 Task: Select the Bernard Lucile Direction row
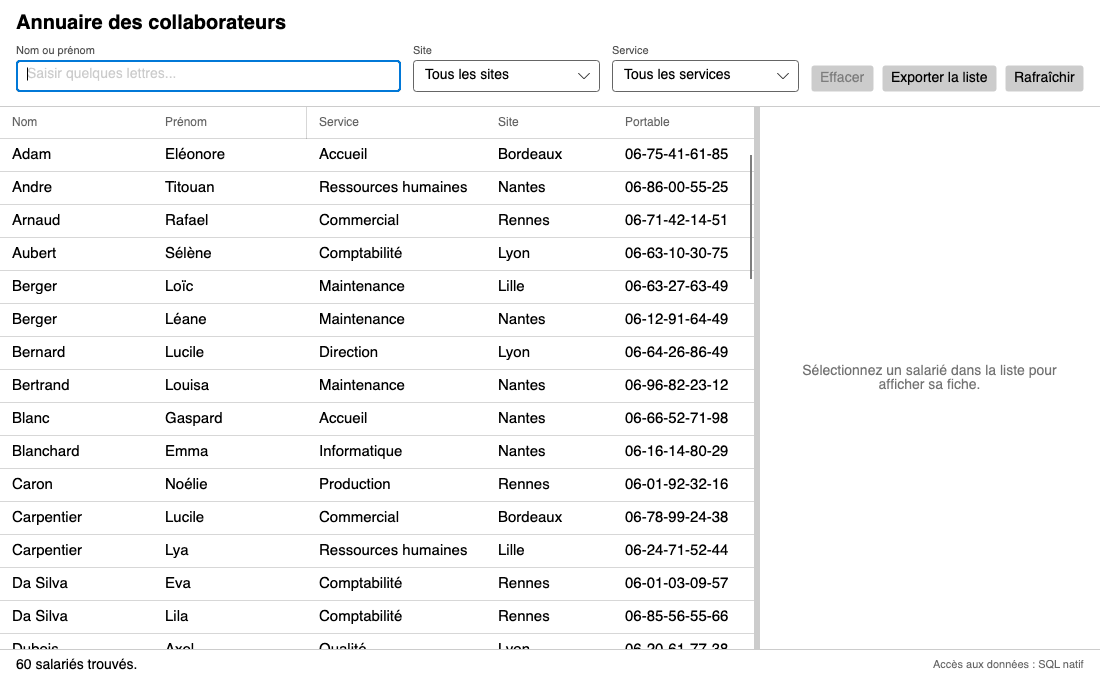coord(377,352)
